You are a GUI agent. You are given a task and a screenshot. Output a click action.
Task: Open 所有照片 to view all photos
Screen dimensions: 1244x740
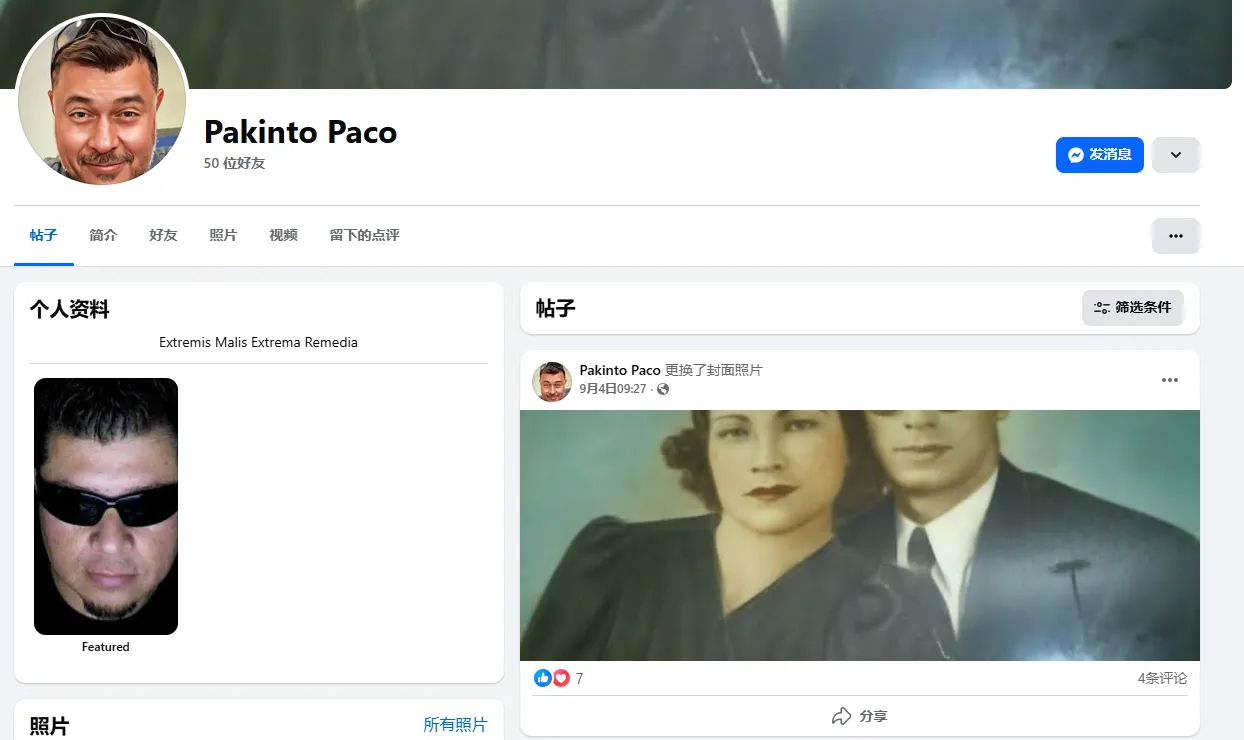456,723
